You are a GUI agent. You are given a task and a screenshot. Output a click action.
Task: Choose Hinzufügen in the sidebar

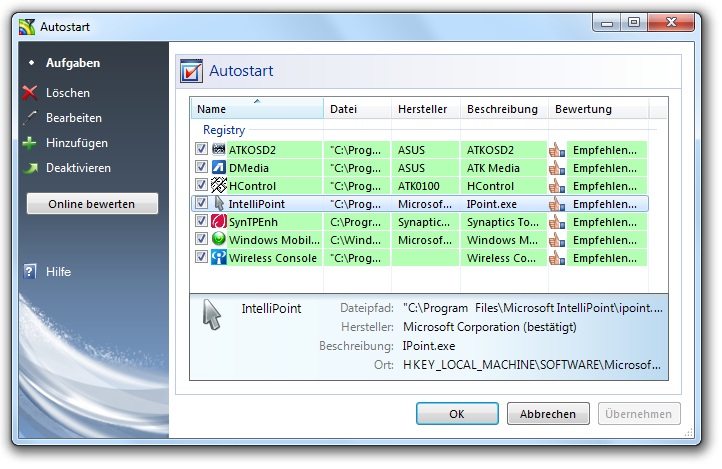[x=76, y=143]
